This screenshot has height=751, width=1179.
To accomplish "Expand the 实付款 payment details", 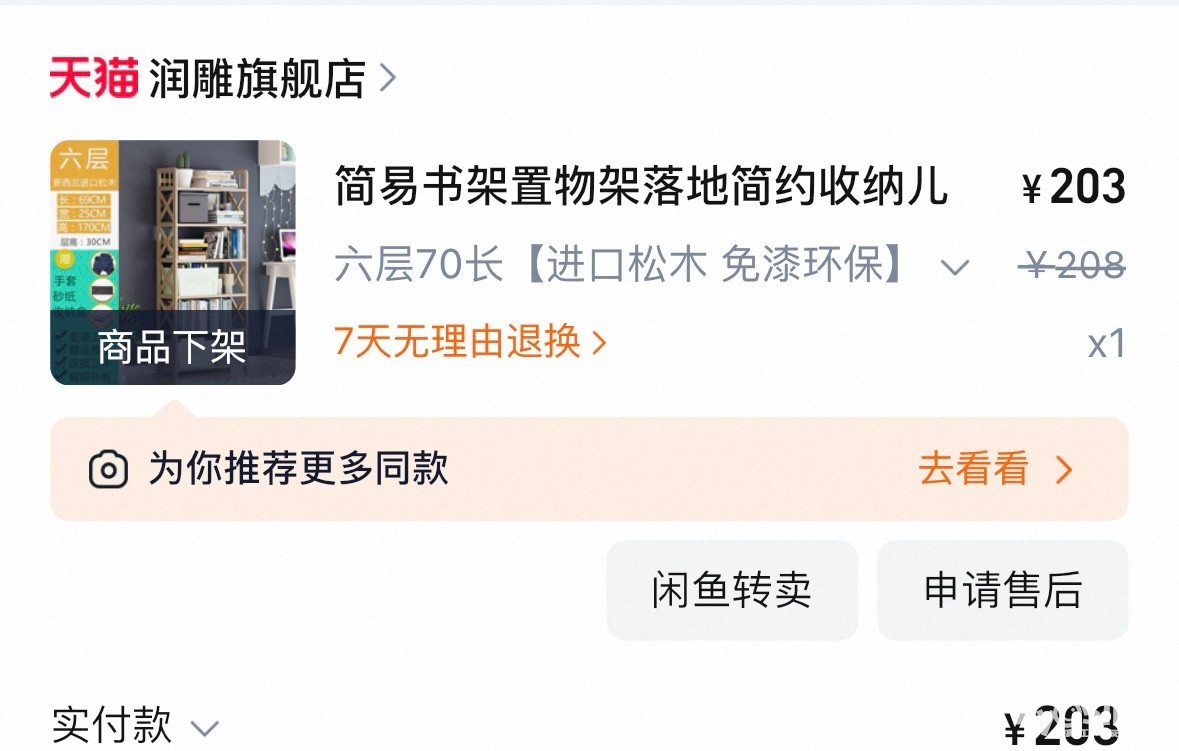I will pos(204,728).
